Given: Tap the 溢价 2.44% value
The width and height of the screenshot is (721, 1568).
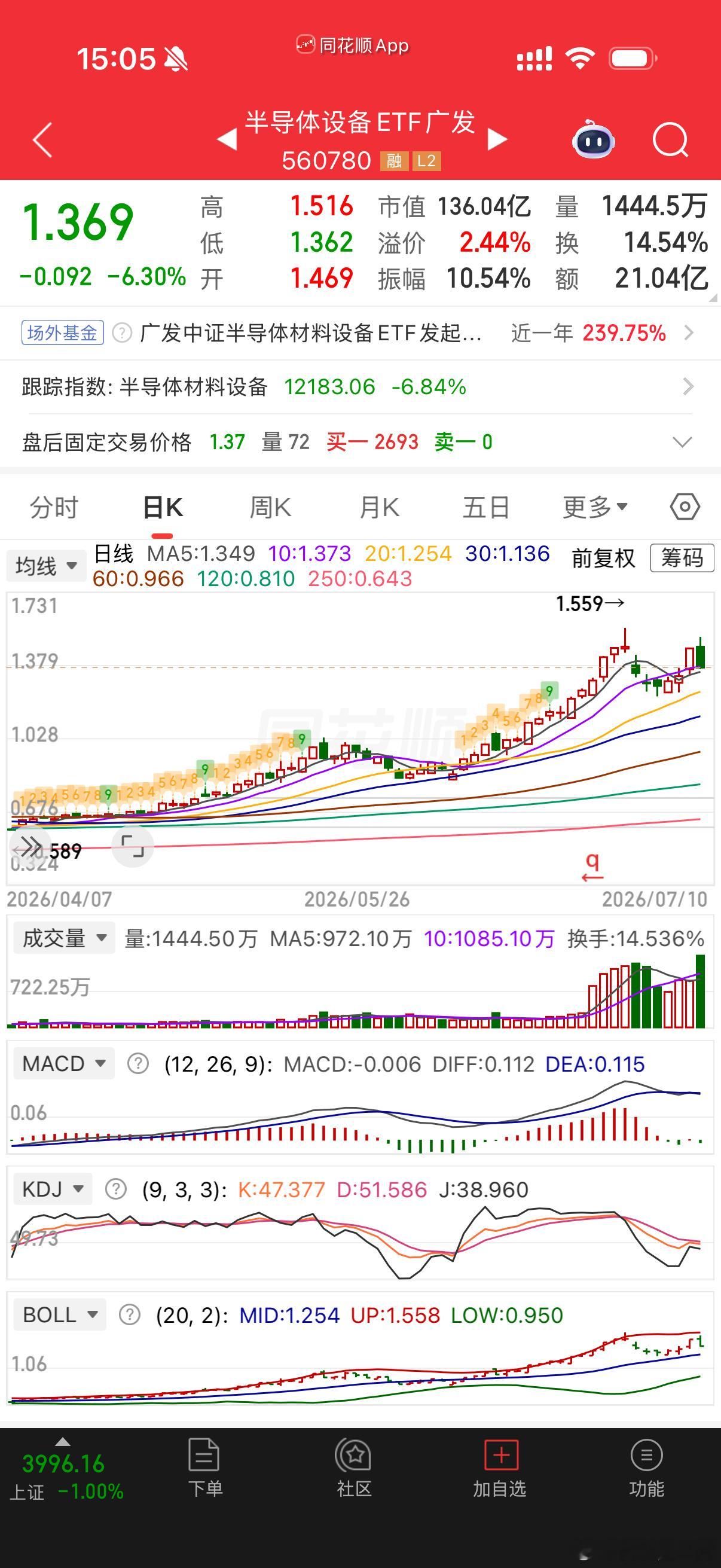Looking at the screenshot, I should [494, 243].
